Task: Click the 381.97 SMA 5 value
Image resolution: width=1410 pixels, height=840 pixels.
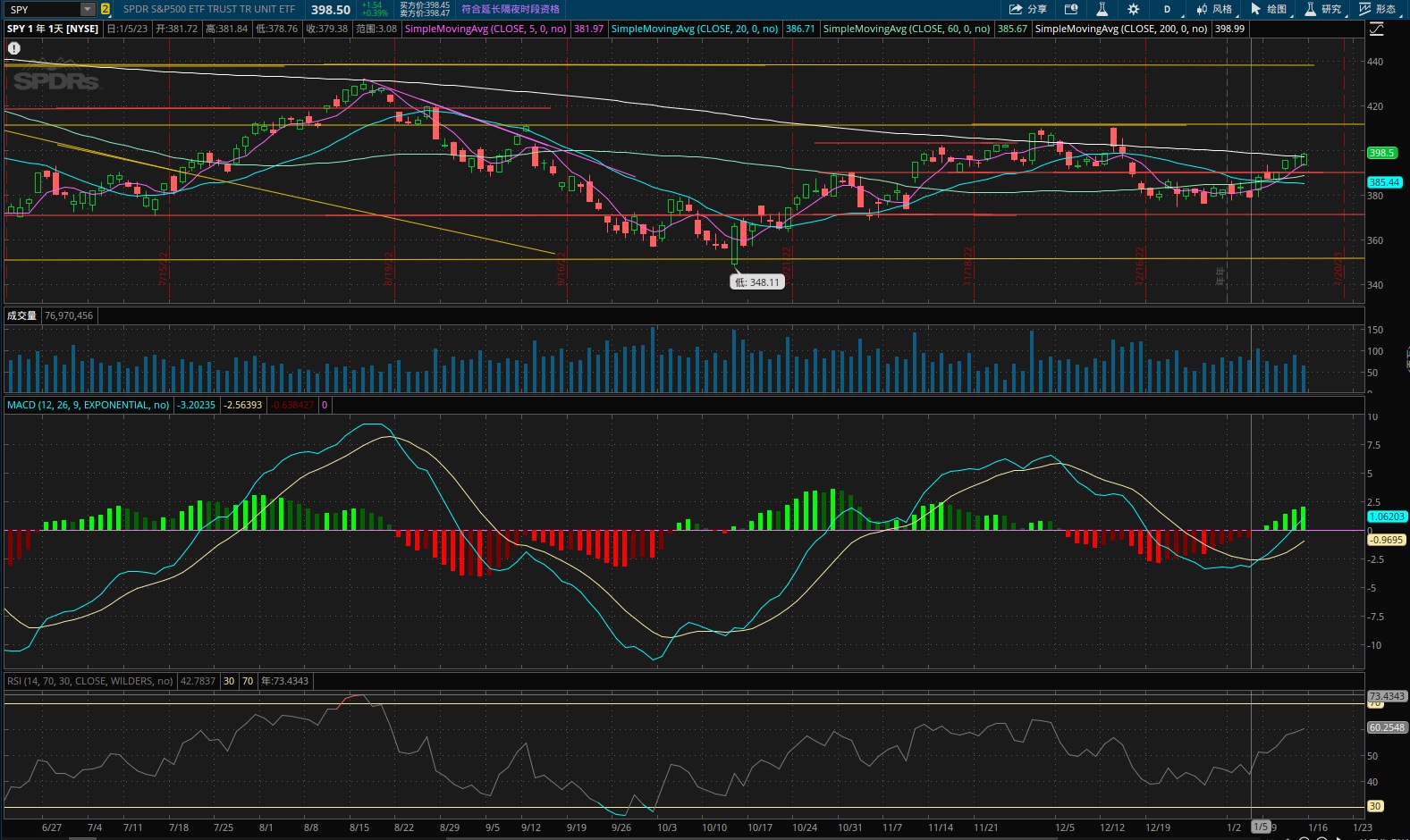Action: coord(588,29)
